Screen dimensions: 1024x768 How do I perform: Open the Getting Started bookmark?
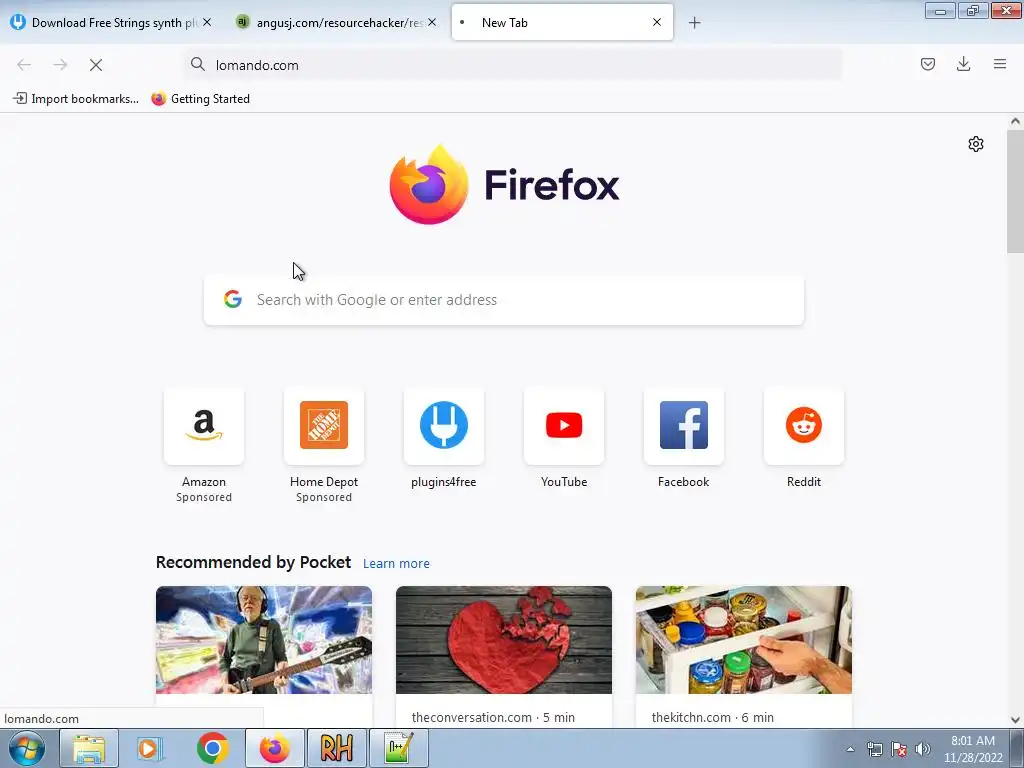pyautogui.click(x=200, y=99)
